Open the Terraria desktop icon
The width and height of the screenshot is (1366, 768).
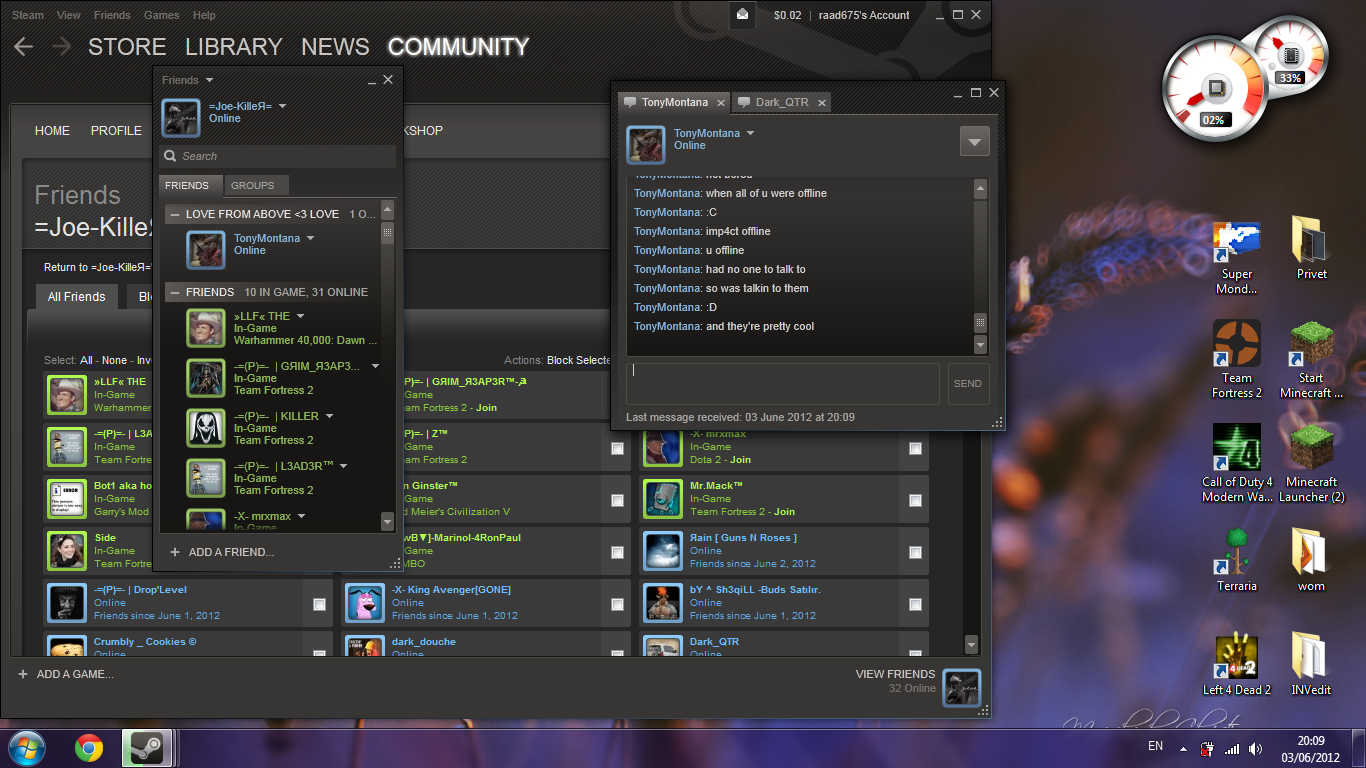click(x=1237, y=560)
